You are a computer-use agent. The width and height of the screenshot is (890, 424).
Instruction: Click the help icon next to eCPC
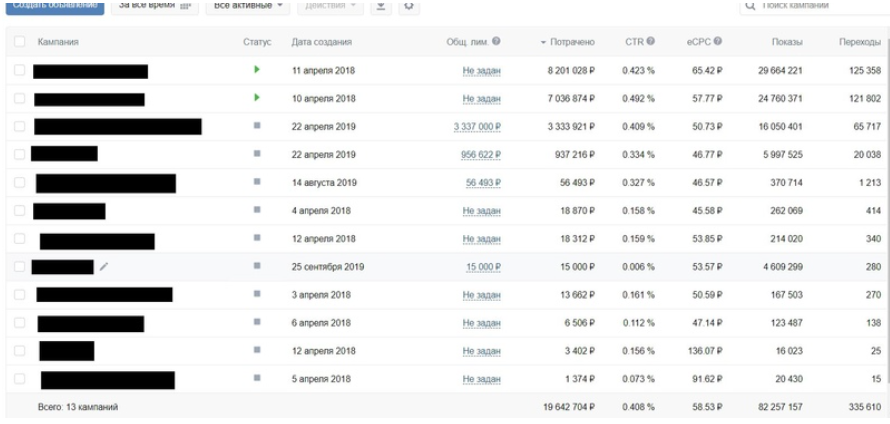(x=718, y=41)
